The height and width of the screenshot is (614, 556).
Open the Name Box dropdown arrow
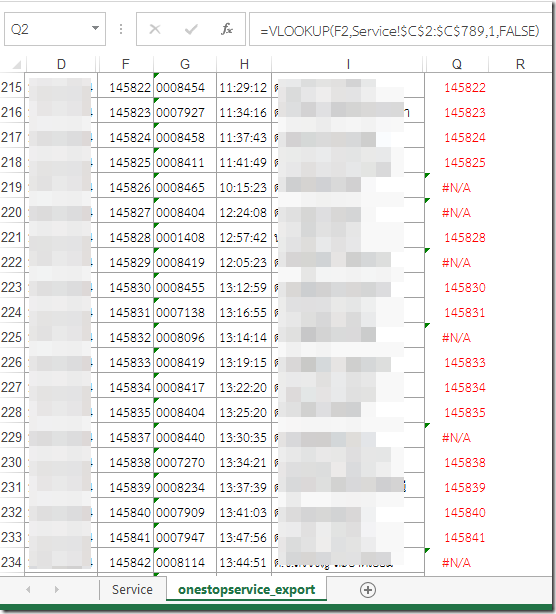click(x=95, y=29)
